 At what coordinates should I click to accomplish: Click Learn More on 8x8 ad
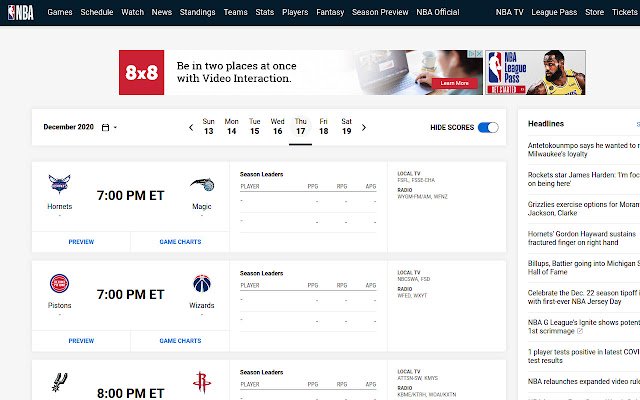coord(454,83)
